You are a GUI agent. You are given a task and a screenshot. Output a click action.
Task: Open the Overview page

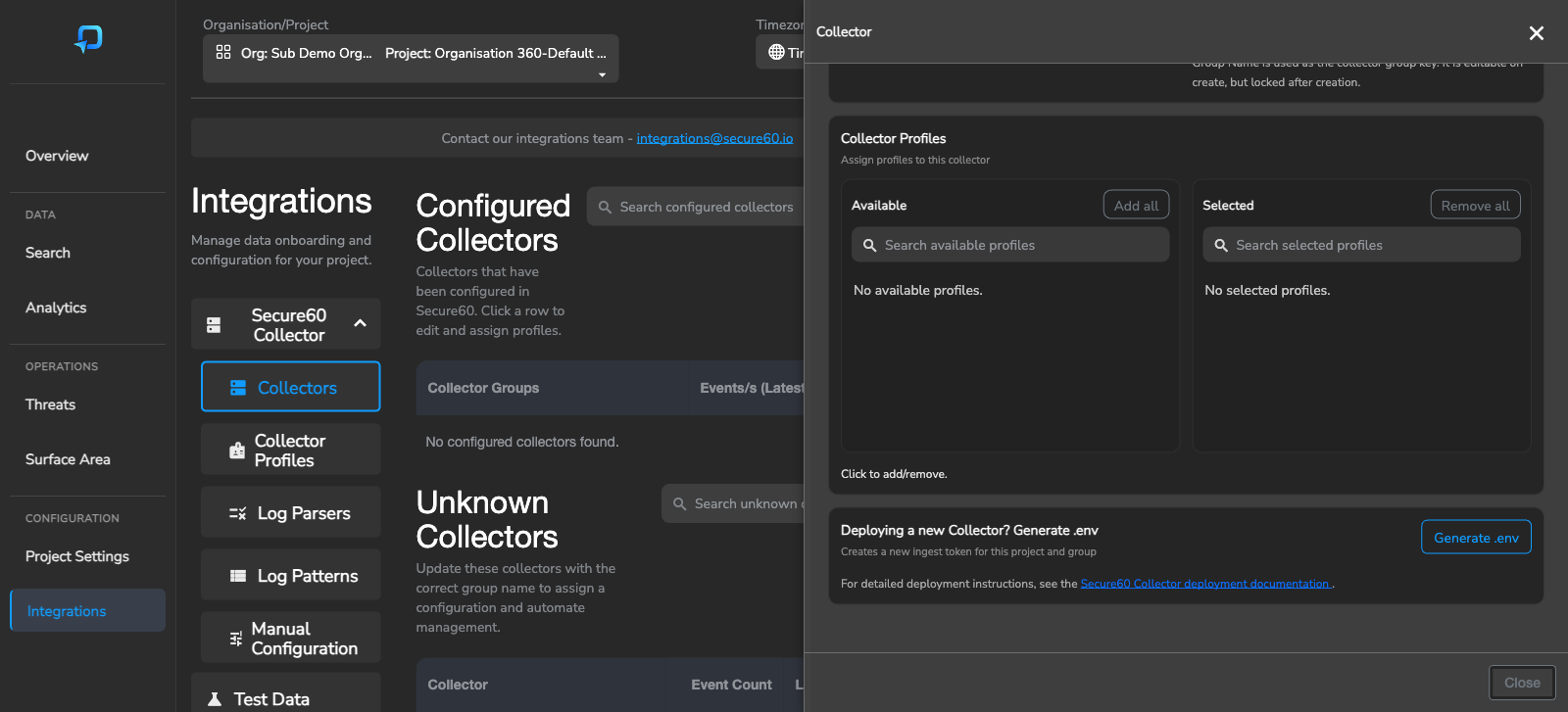57,156
